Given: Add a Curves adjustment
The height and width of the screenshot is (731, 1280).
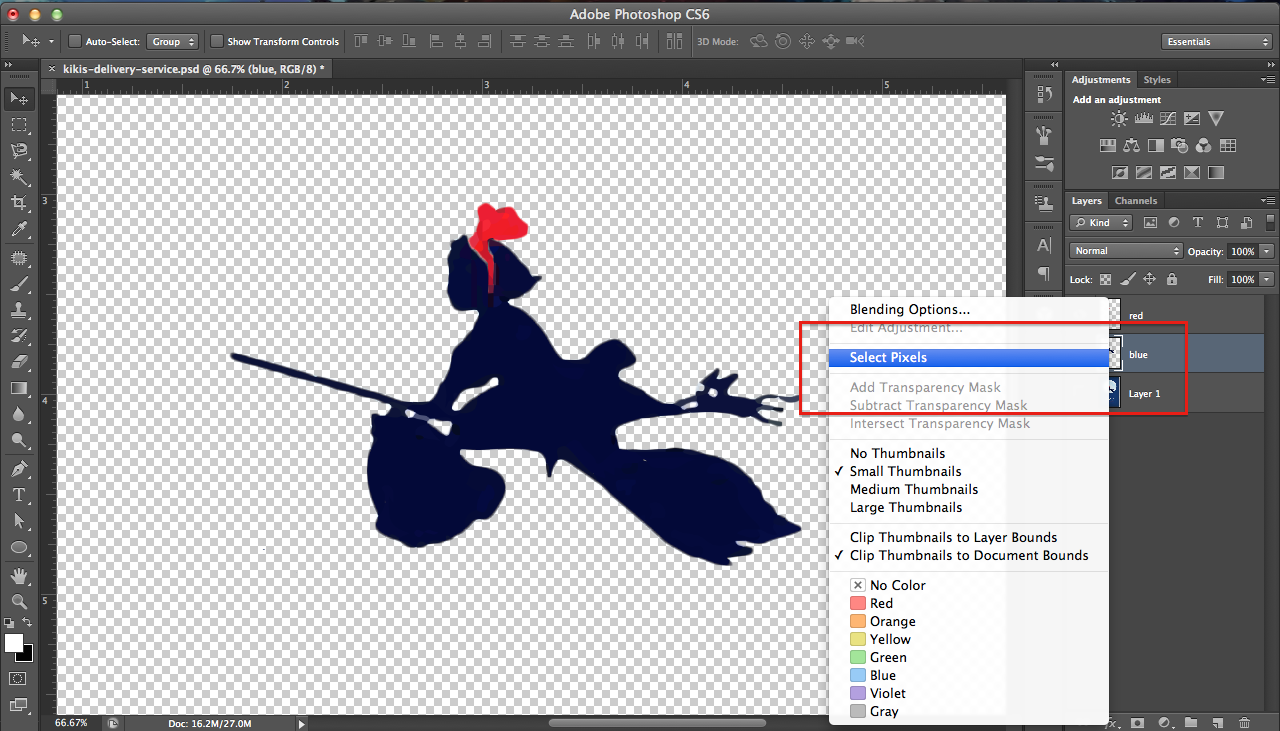Looking at the screenshot, I should (1167, 119).
